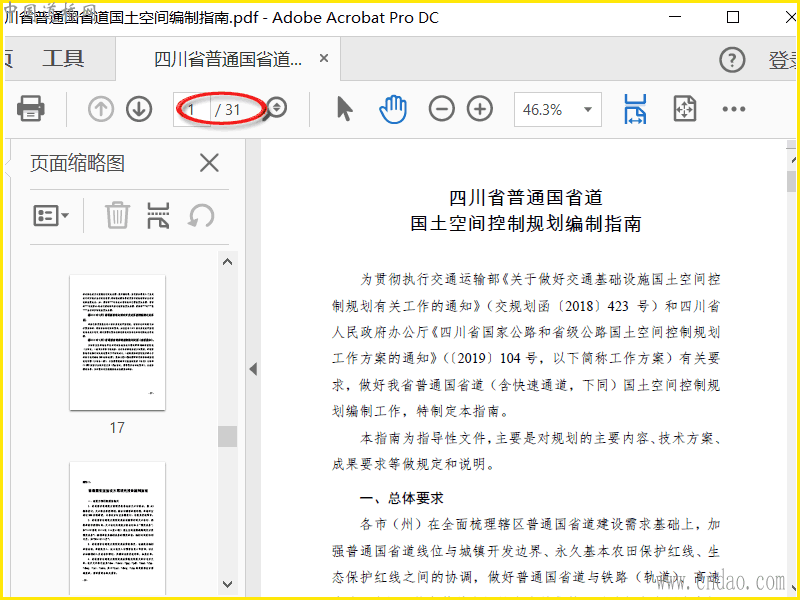
Task: Select the page 17 thumbnail
Action: (x=117, y=342)
